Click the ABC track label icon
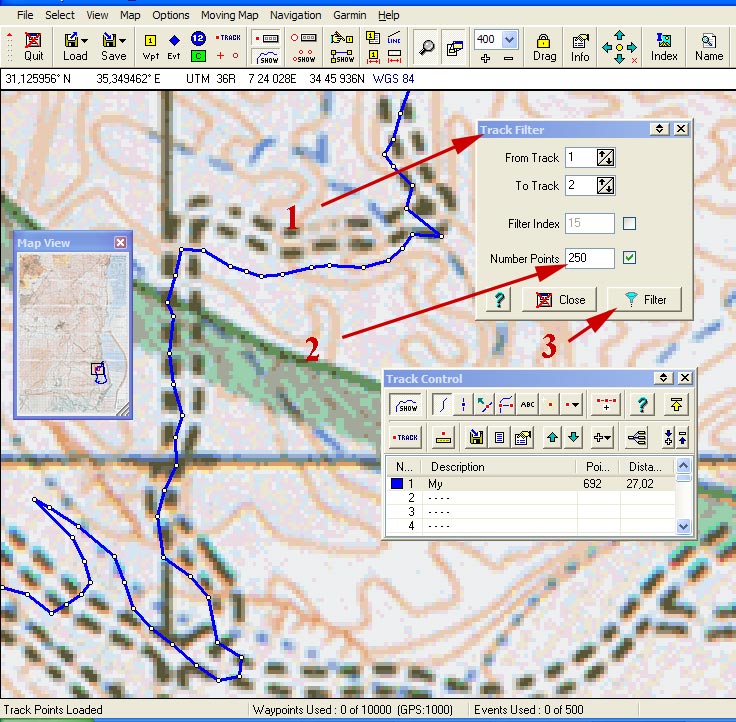Viewport: 736px width, 722px height. point(527,405)
